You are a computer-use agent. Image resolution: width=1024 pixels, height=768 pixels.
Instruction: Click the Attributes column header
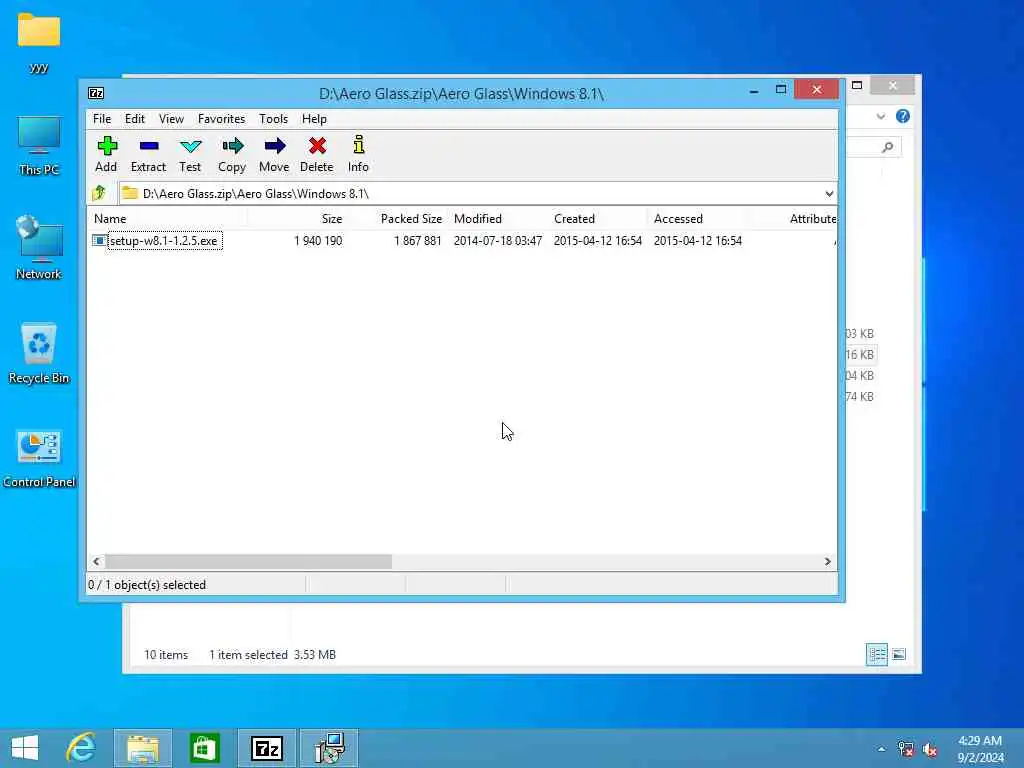[792, 219]
